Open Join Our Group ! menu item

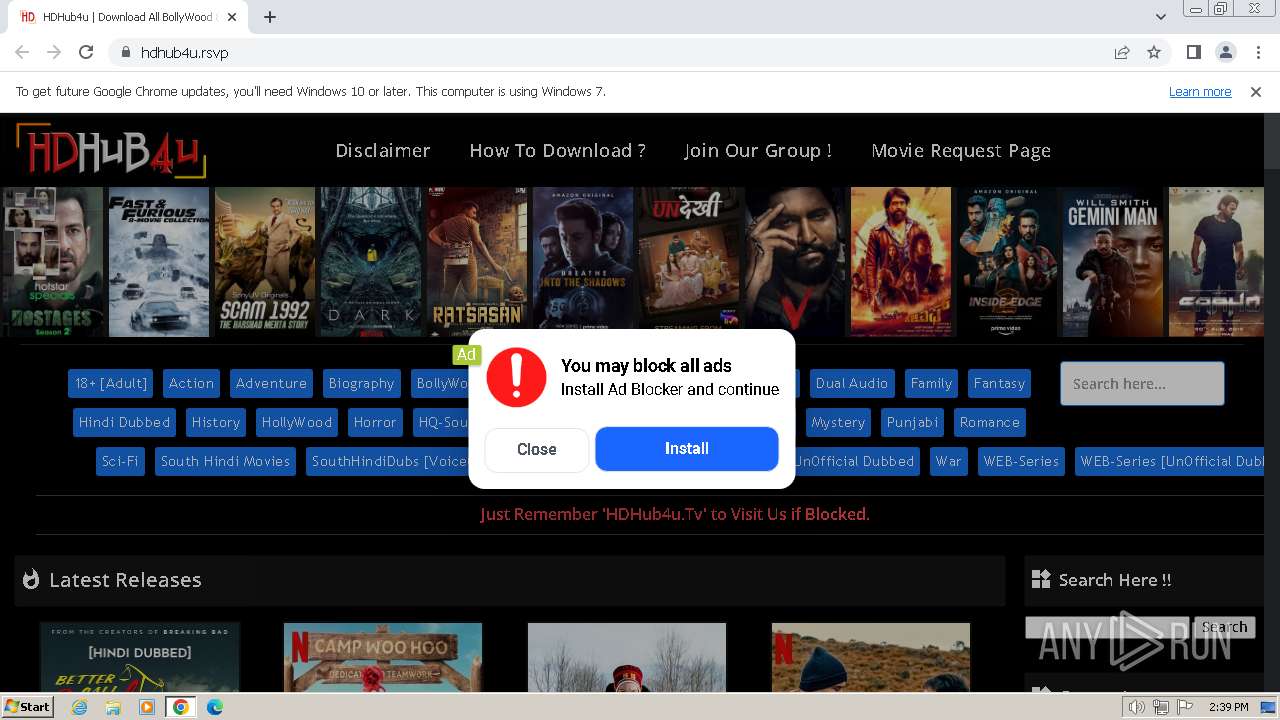pos(758,150)
